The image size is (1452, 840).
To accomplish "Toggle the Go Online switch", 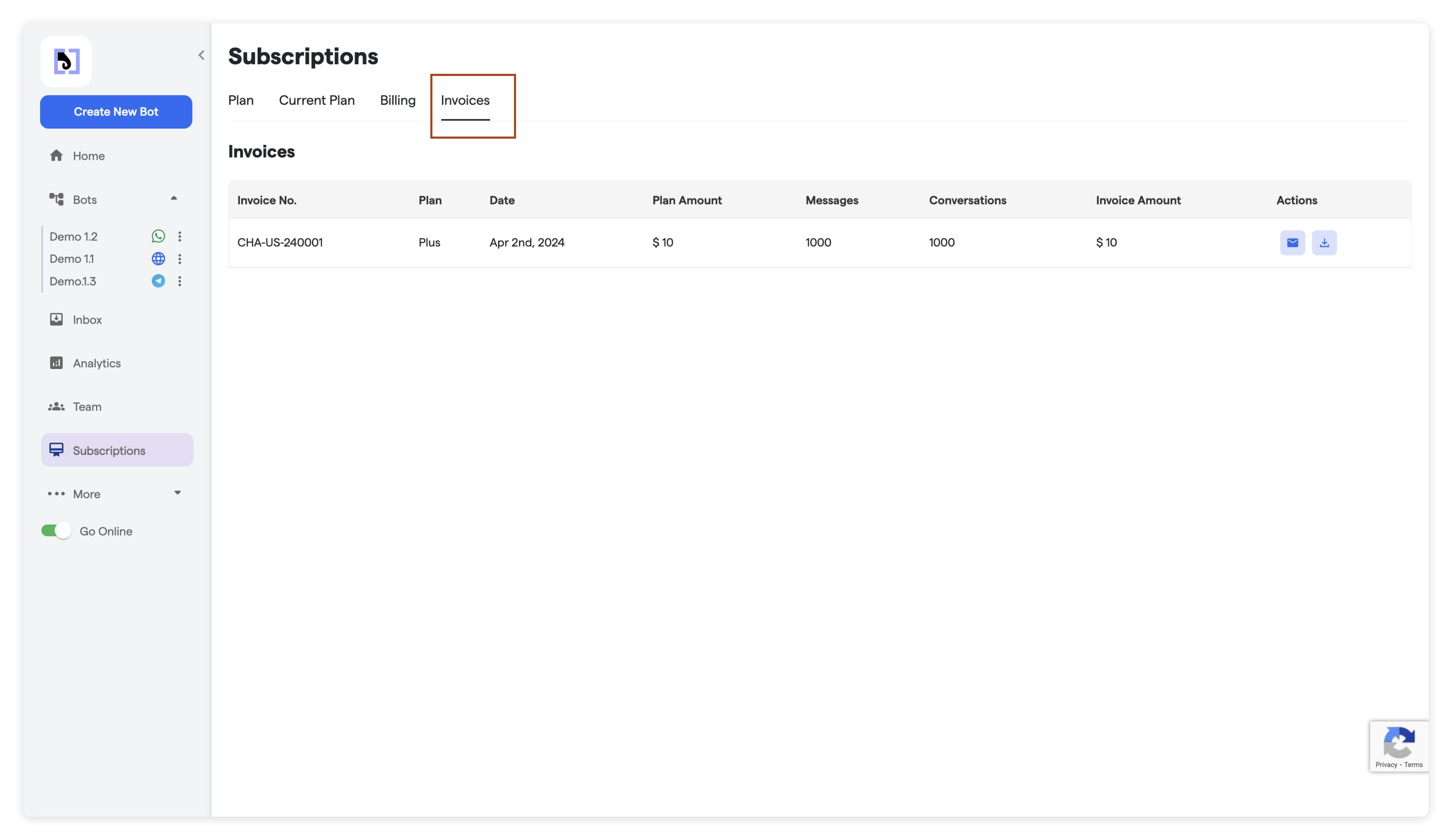I will coord(56,530).
